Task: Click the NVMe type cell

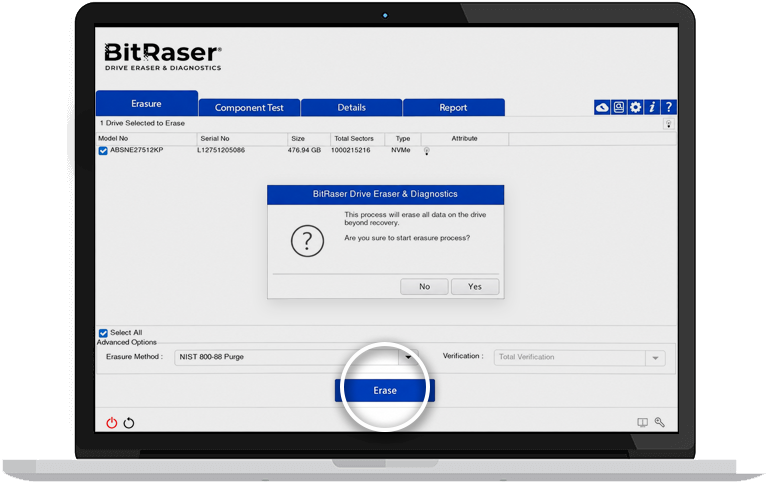Action: tap(401, 150)
